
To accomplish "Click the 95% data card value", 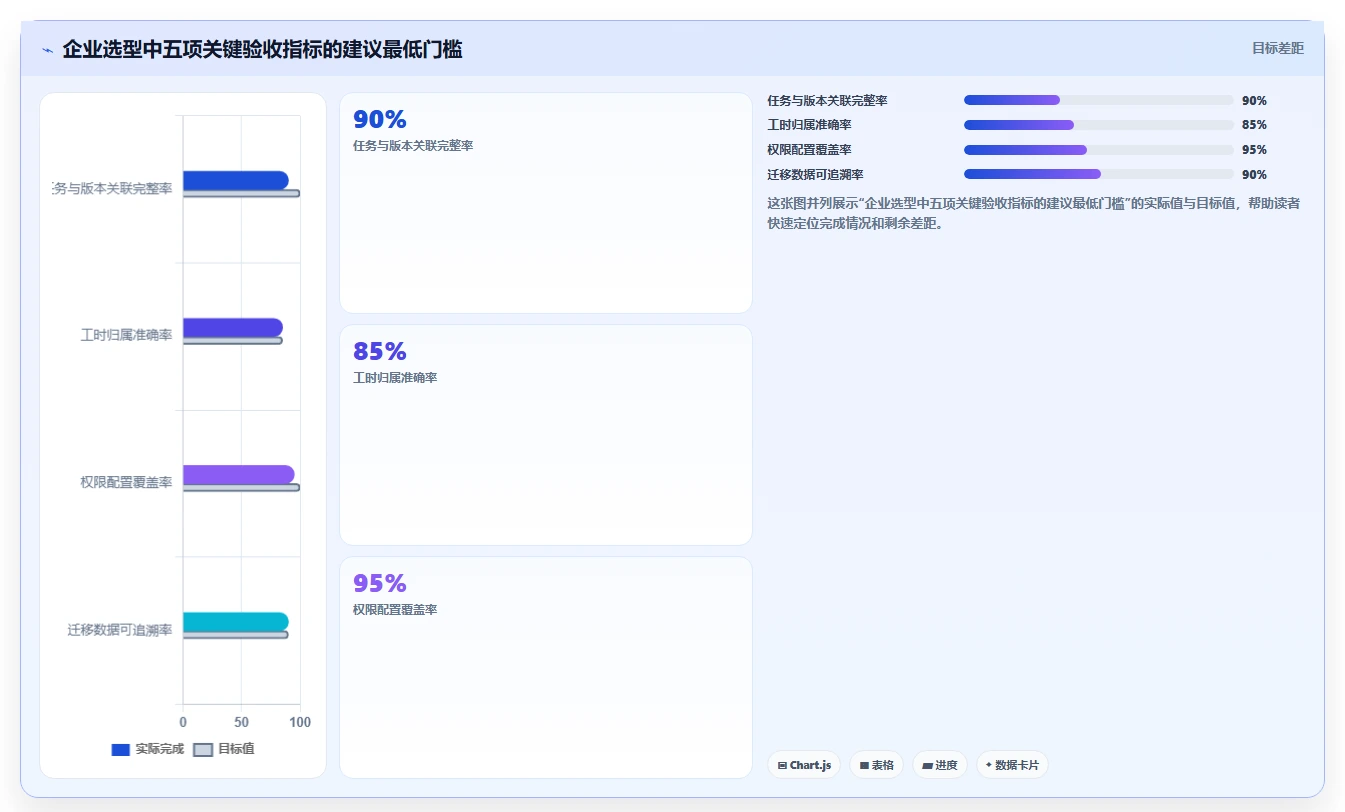I will [x=380, y=584].
